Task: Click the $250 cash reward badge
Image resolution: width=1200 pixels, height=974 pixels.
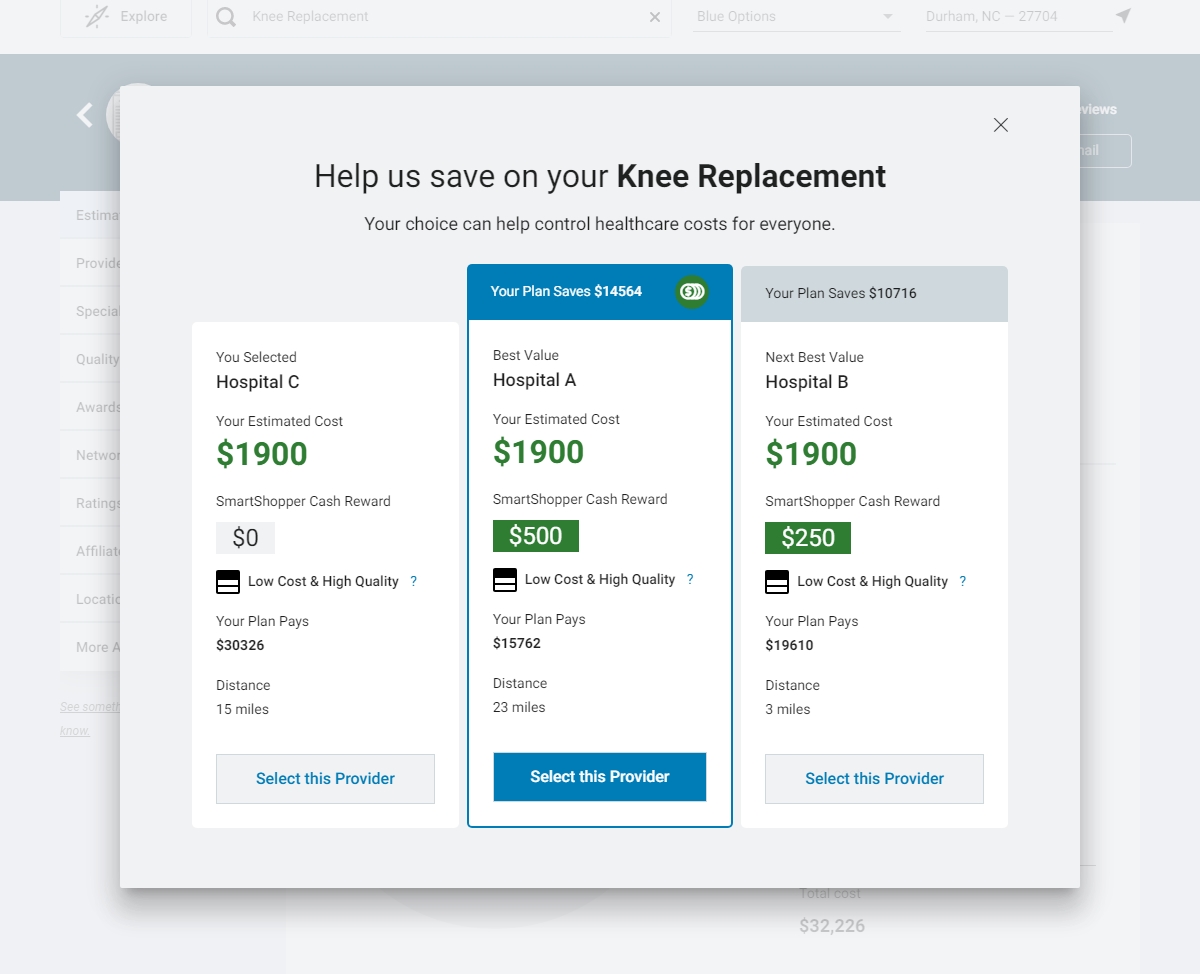Action: coord(808,538)
